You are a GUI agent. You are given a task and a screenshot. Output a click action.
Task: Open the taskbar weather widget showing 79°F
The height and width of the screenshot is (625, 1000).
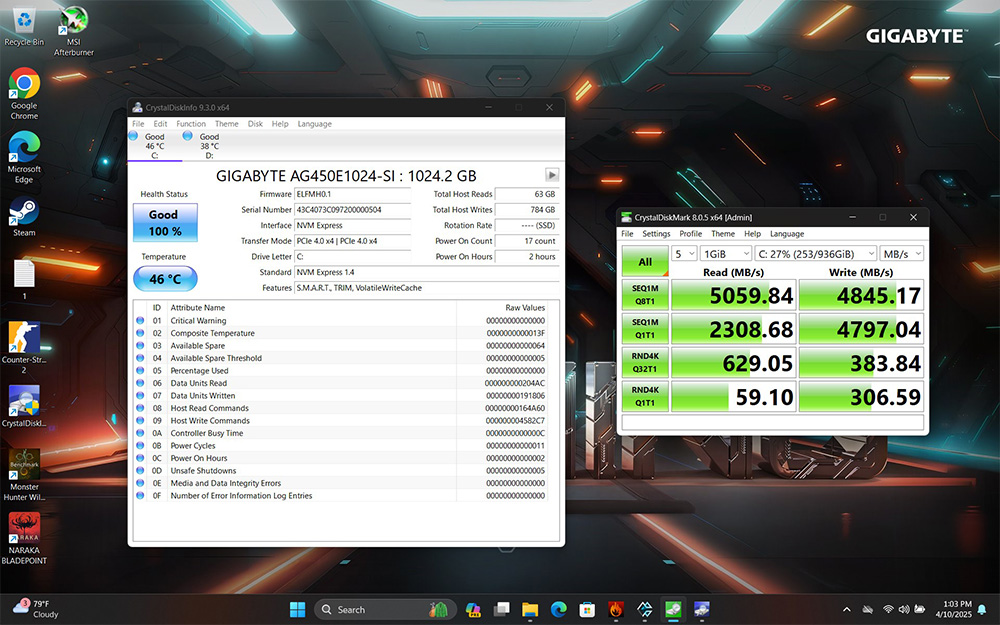(36, 609)
